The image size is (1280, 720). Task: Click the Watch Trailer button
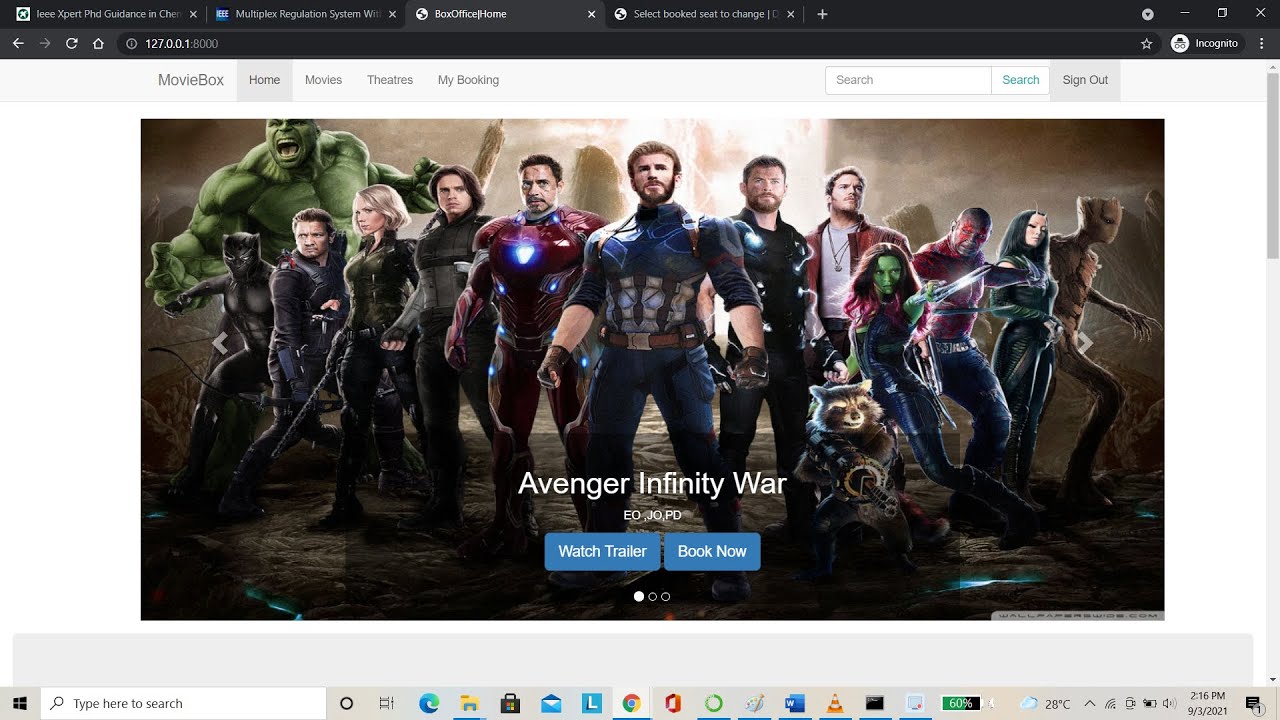tap(602, 551)
